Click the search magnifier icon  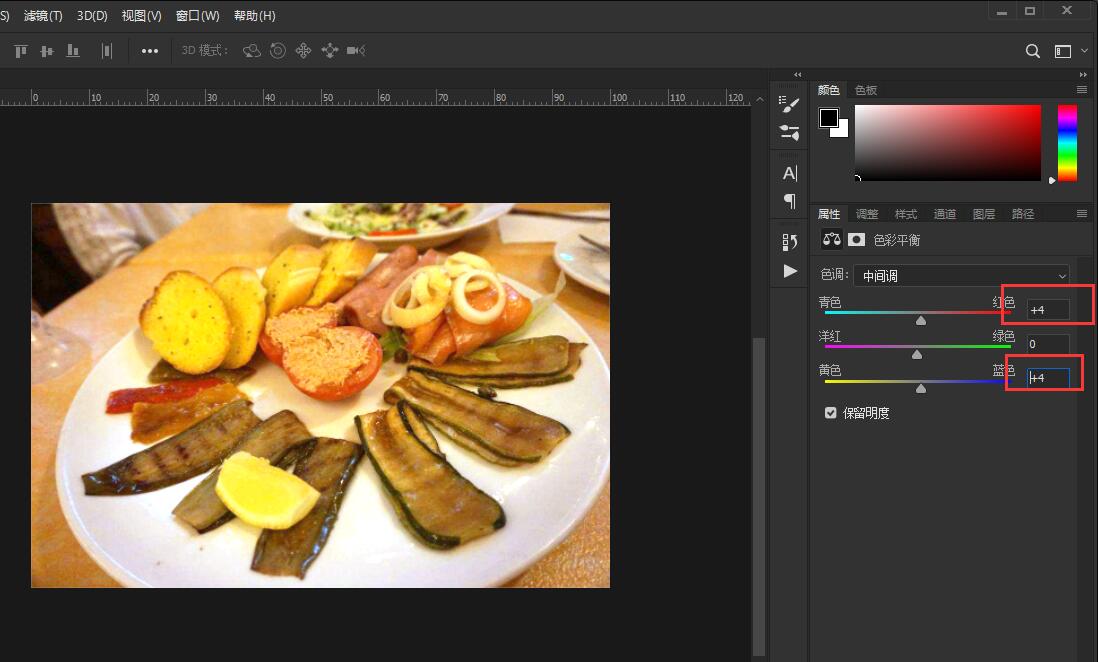[x=1033, y=51]
